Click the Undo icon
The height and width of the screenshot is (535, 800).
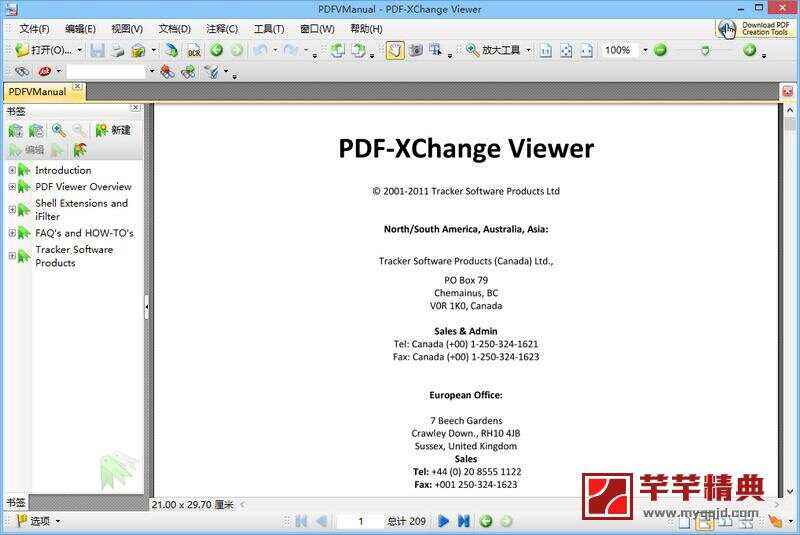click(x=260, y=50)
